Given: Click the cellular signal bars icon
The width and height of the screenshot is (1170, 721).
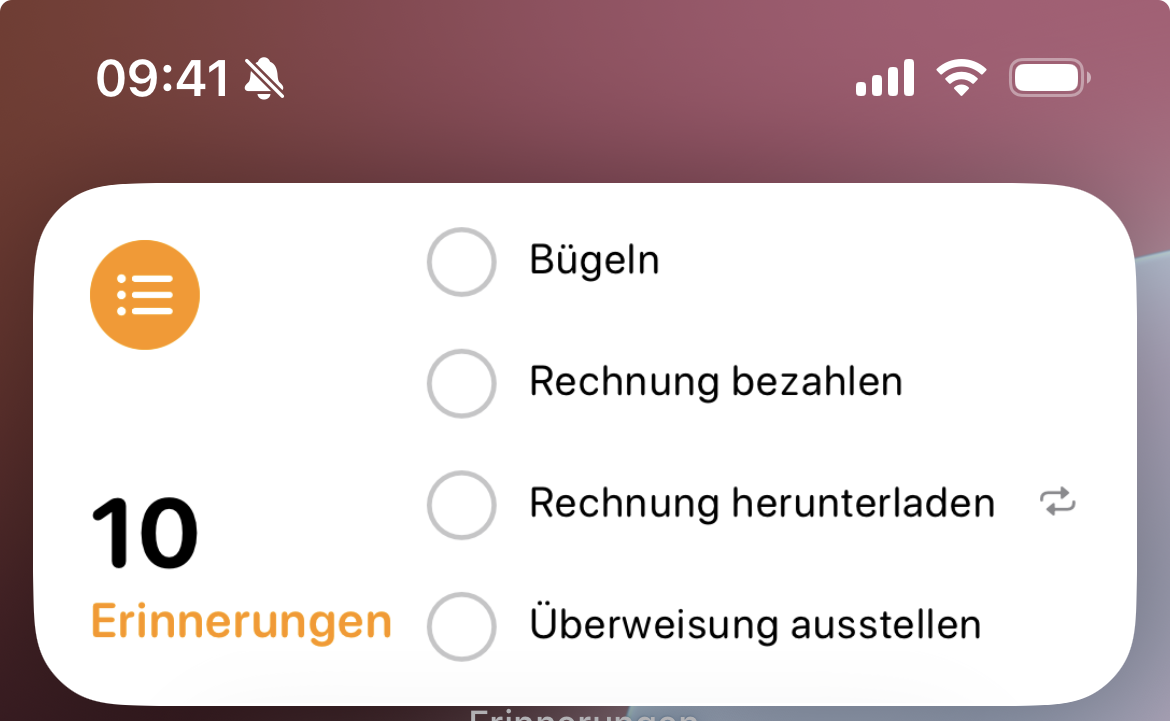Looking at the screenshot, I should (x=885, y=78).
